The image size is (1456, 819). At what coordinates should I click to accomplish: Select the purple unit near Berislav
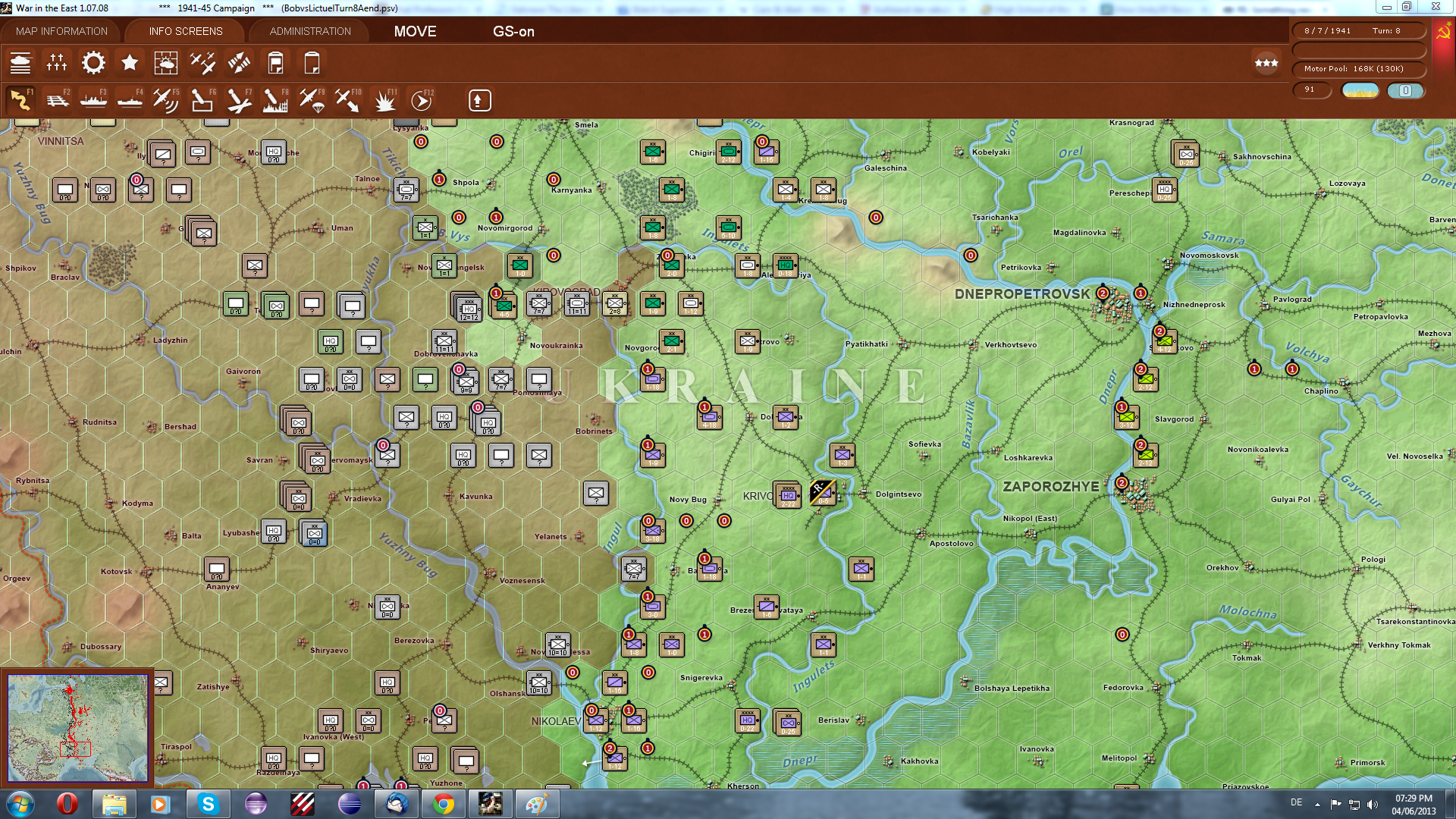(789, 723)
